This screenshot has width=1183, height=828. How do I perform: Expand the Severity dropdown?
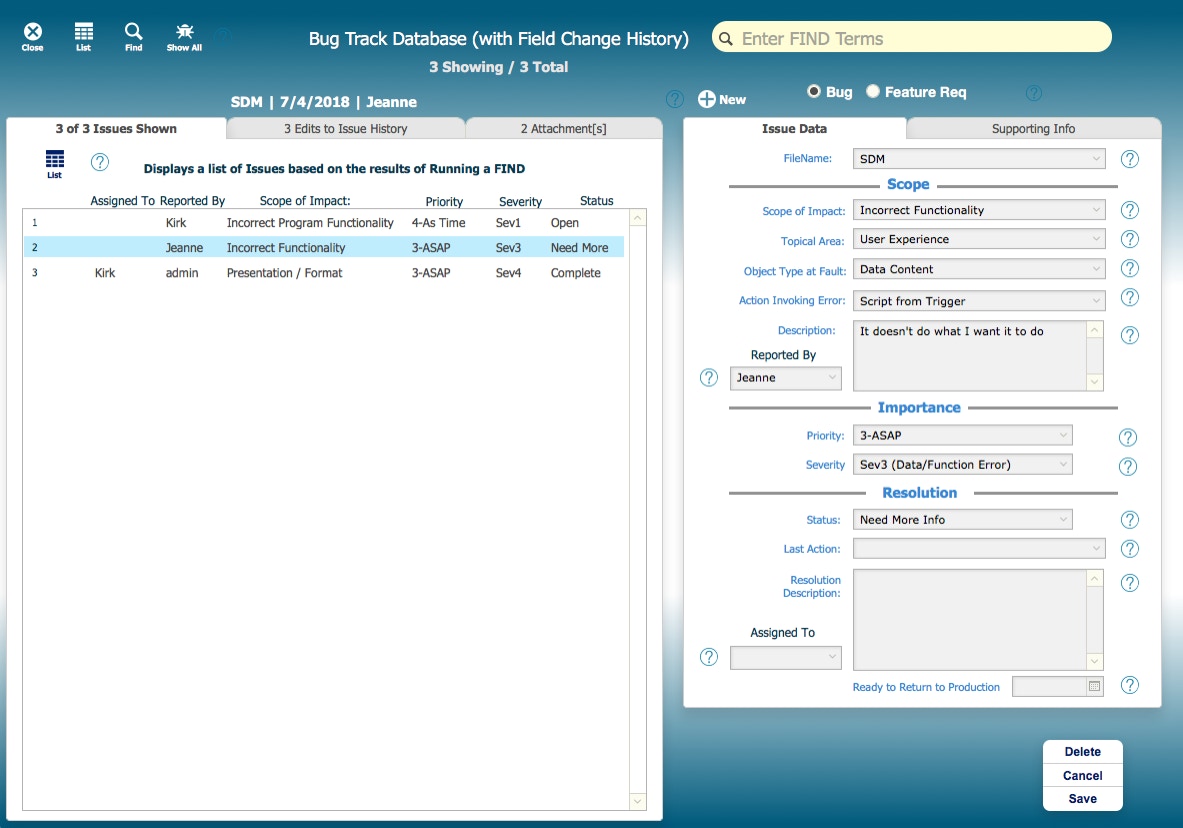point(964,464)
